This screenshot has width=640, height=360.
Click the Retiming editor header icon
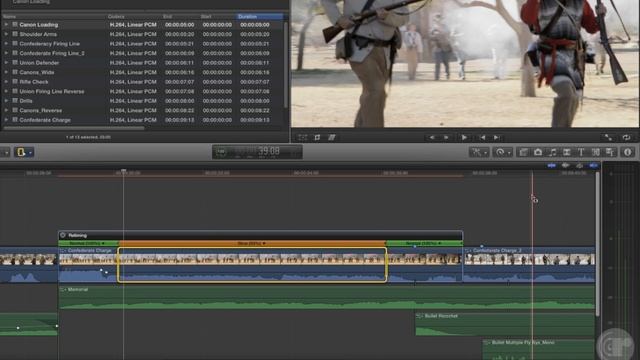tap(63, 235)
